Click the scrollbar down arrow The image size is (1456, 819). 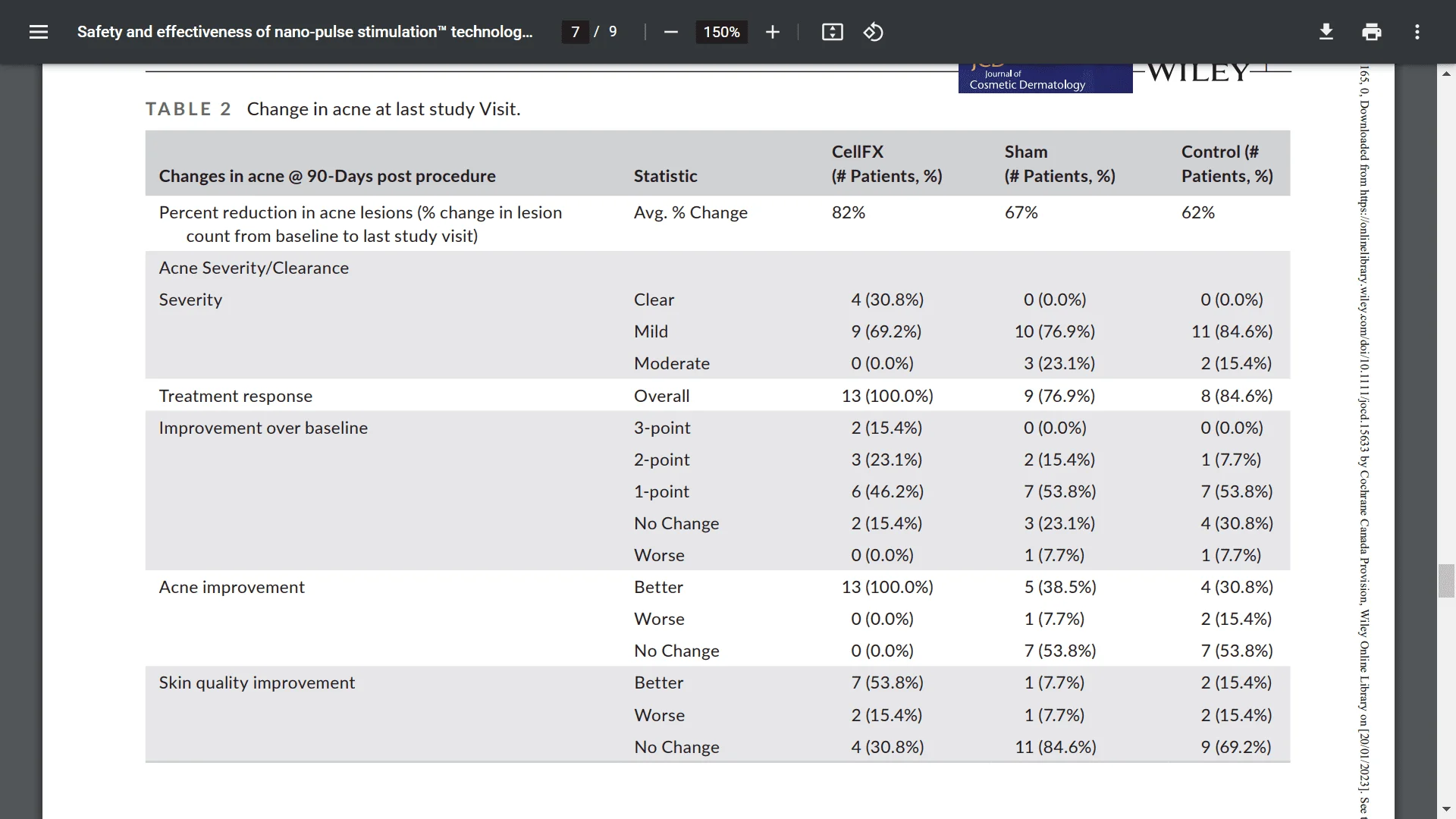point(1446,809)
